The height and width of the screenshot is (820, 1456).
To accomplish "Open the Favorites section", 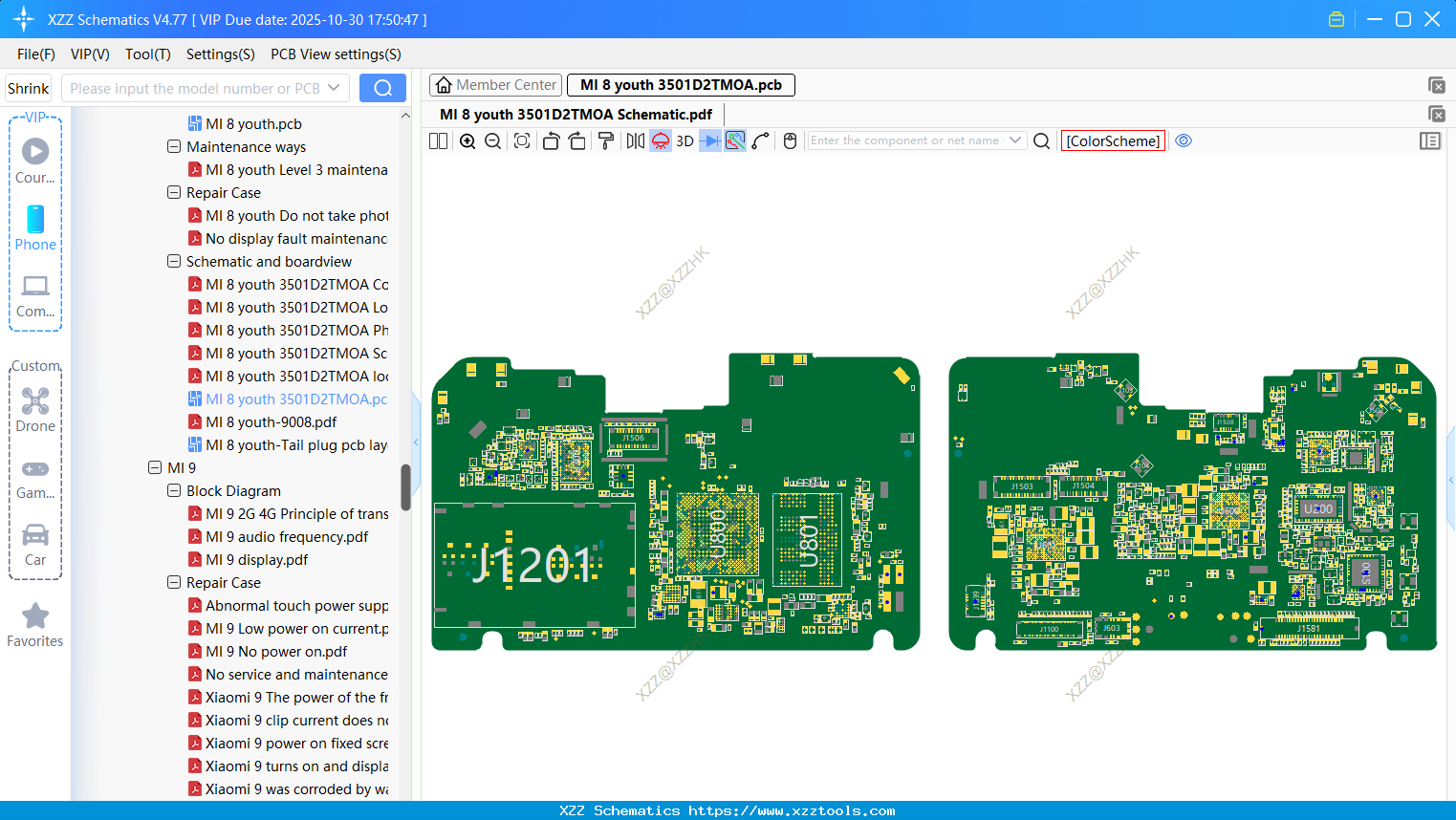I will coord(35,626).
